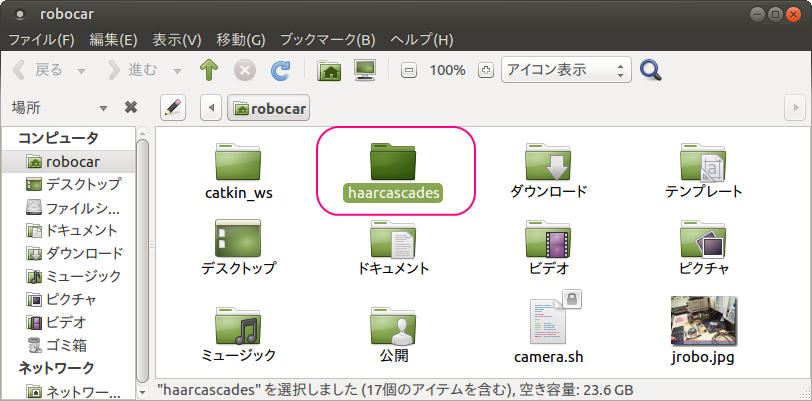Click the stop loading icon
The height and width of the screenshot is (401, 812).
click(245, 70)
